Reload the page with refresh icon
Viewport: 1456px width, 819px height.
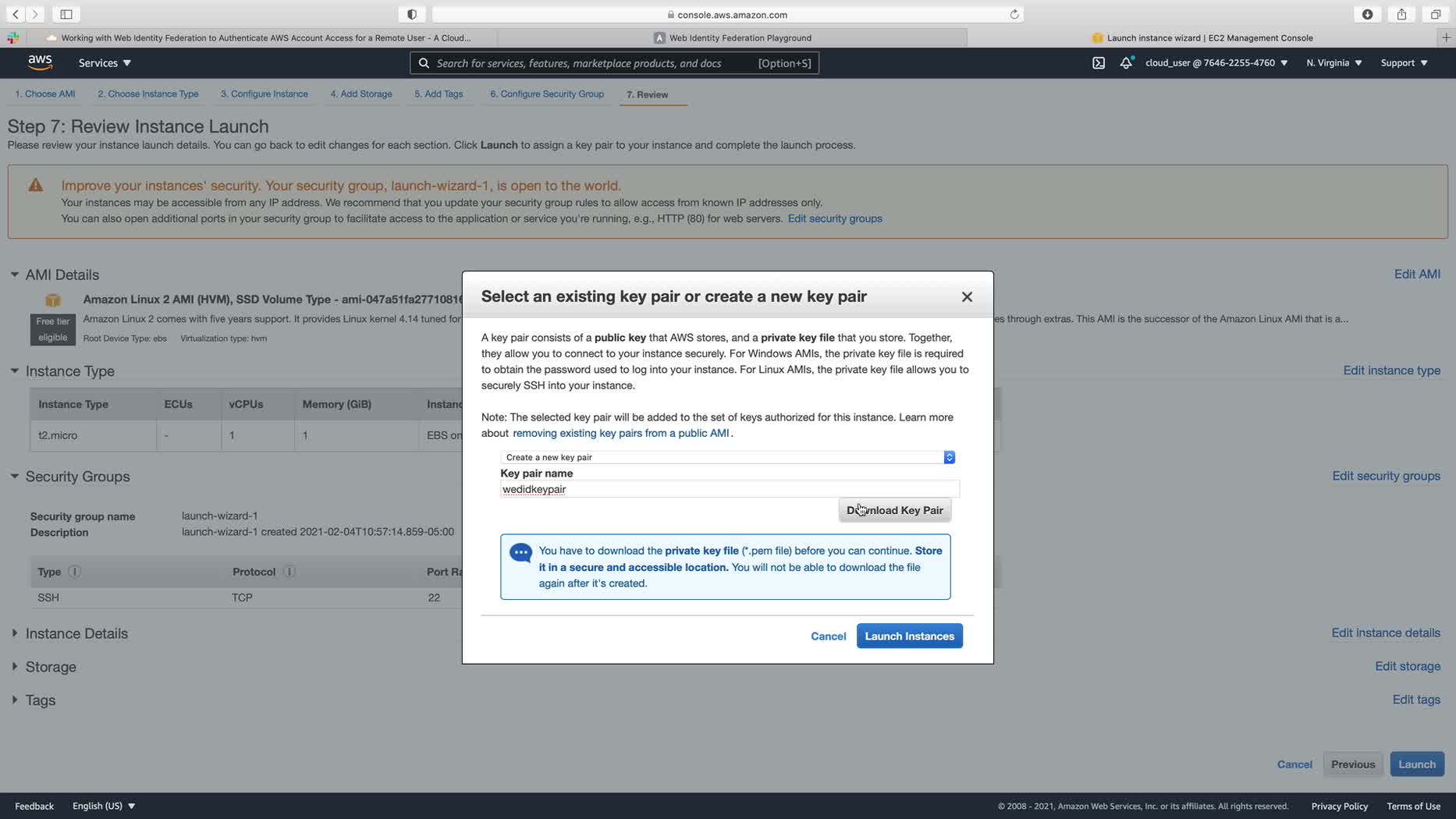pyautogui.click(x=1014, y=14)
